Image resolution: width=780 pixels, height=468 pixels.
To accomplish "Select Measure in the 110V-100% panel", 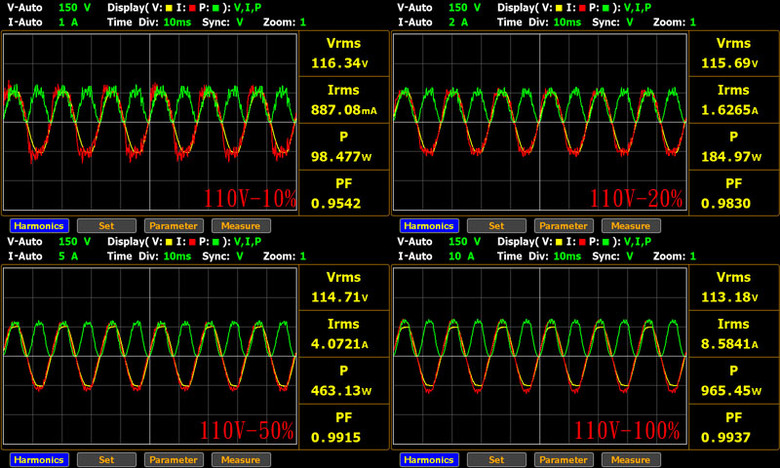I will (631, 460).
